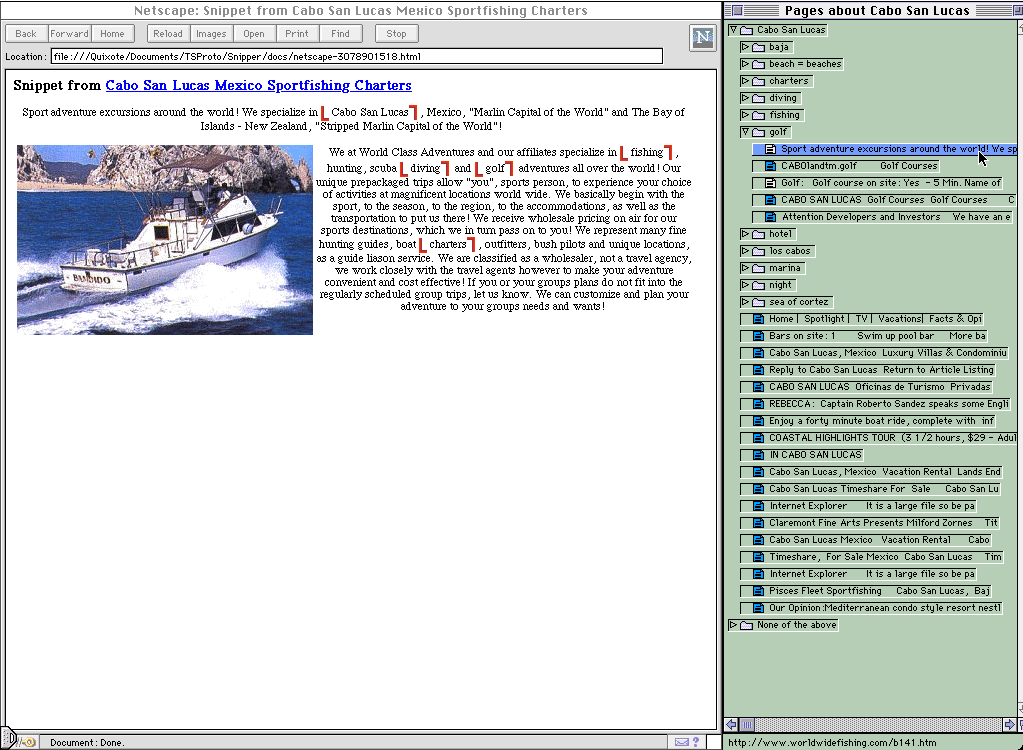Click the Home toolbar button
The image size is (1023, 750).
(x=112, y=34)
